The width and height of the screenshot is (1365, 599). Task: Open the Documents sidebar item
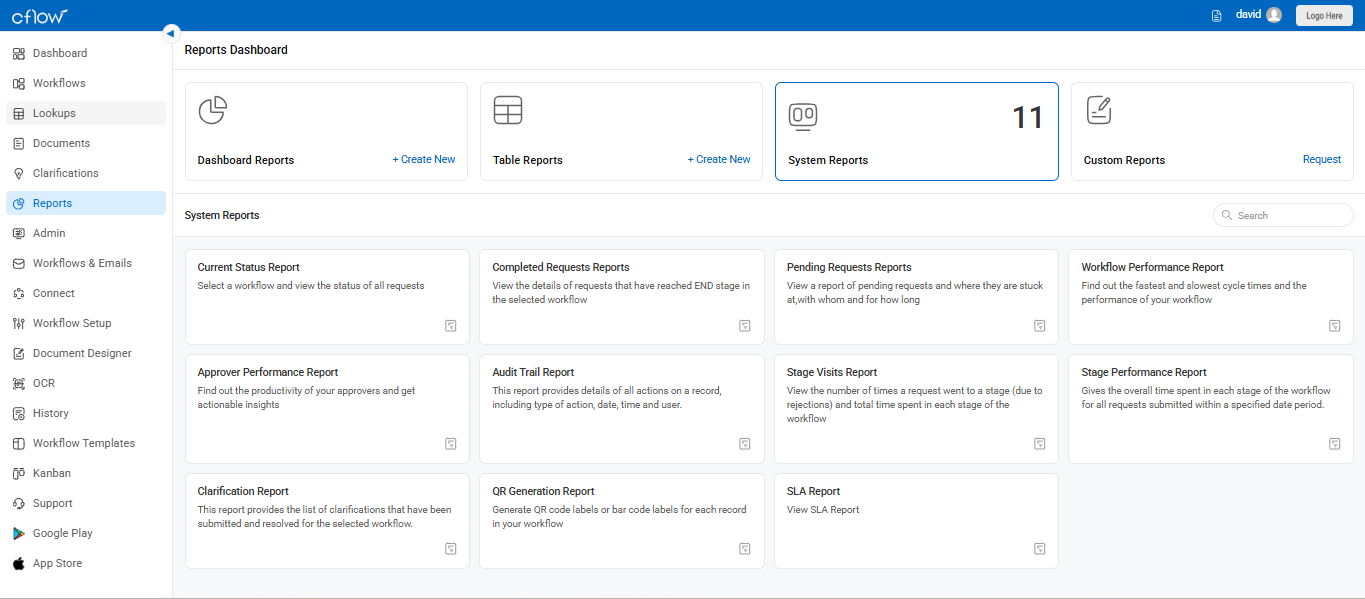(x=86, y=143)
